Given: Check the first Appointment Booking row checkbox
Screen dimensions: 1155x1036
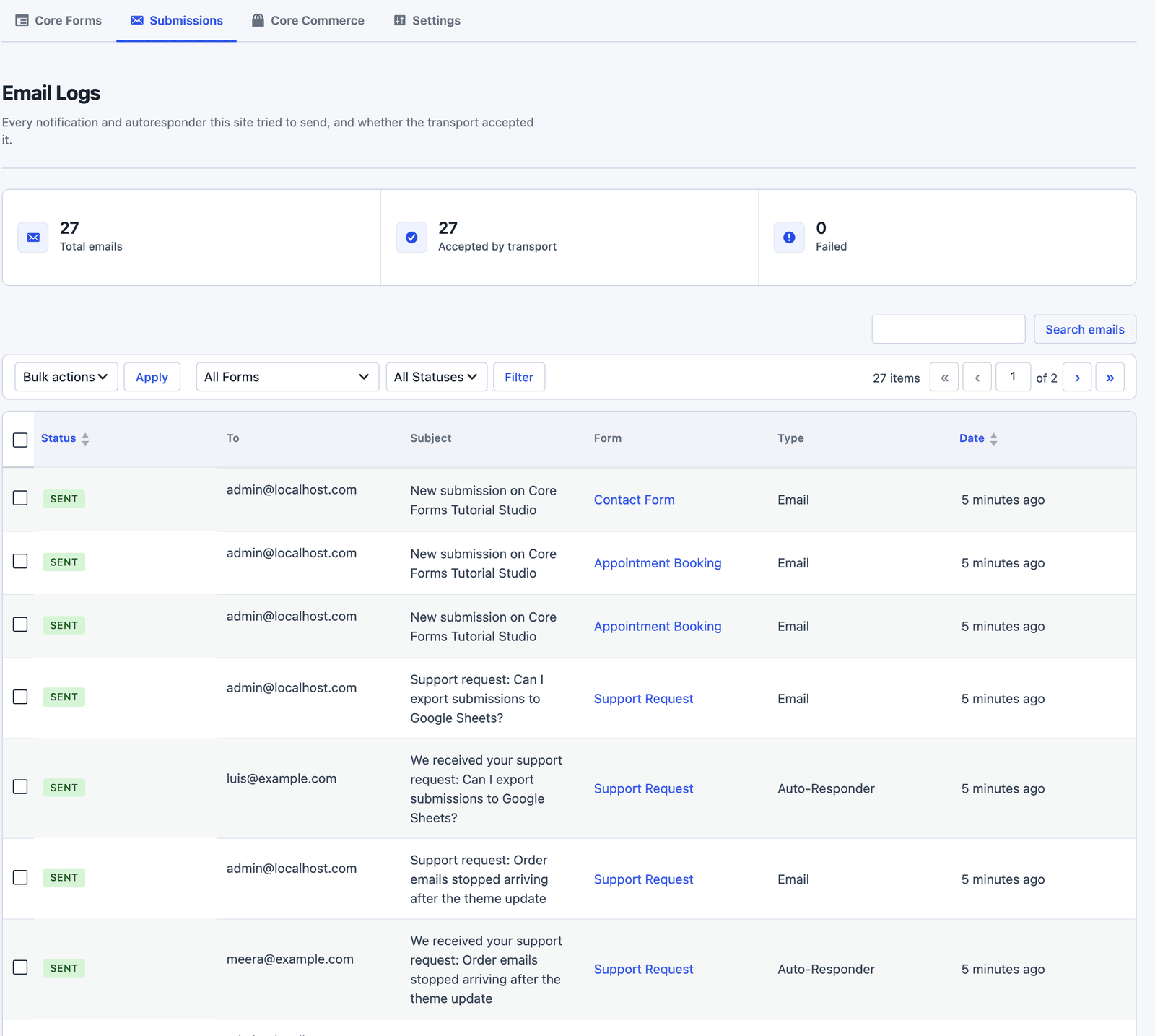Looking at the screenshot, I should pos(20,561).
